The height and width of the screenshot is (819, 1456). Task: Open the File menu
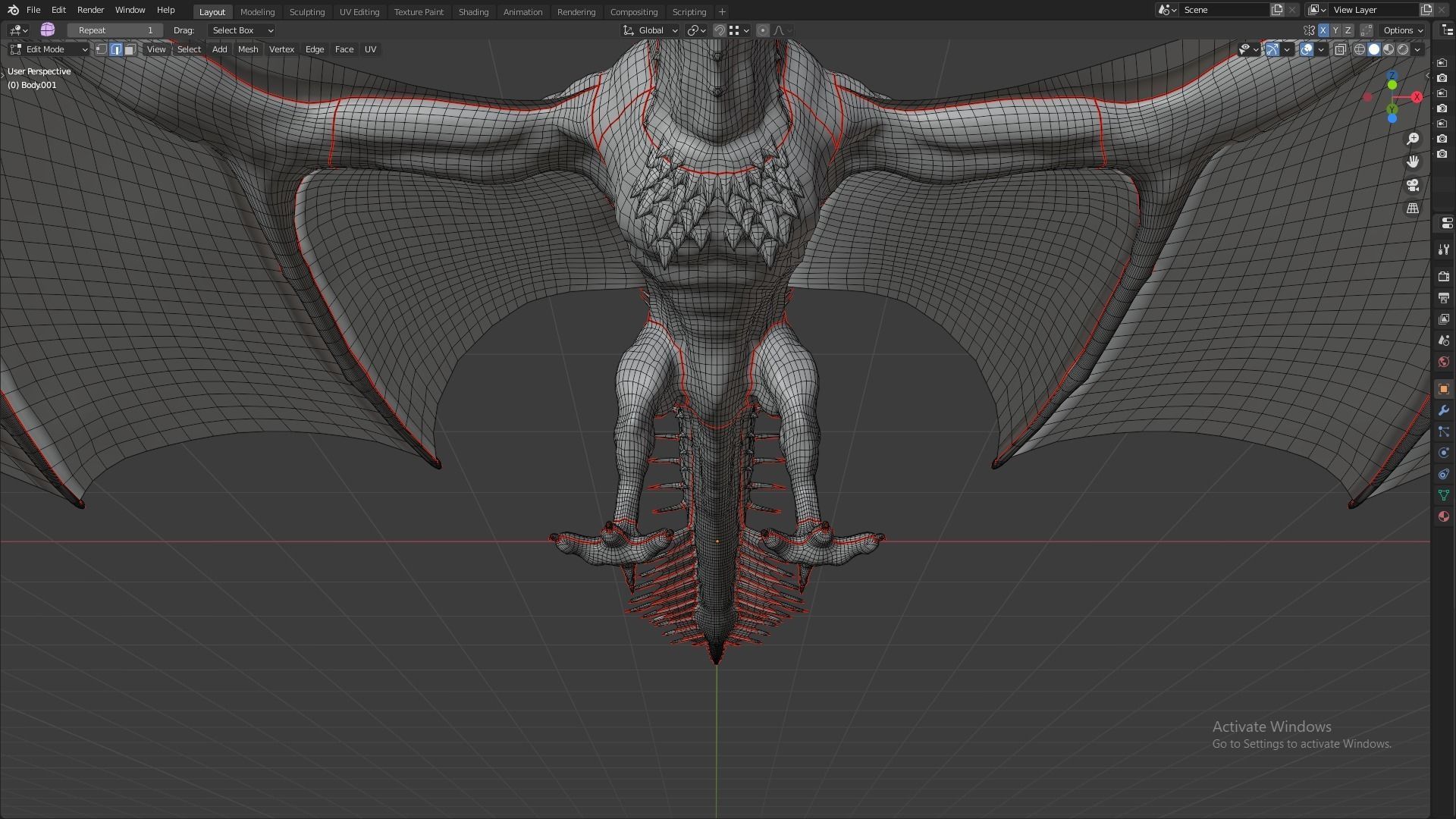pos(33,10)
